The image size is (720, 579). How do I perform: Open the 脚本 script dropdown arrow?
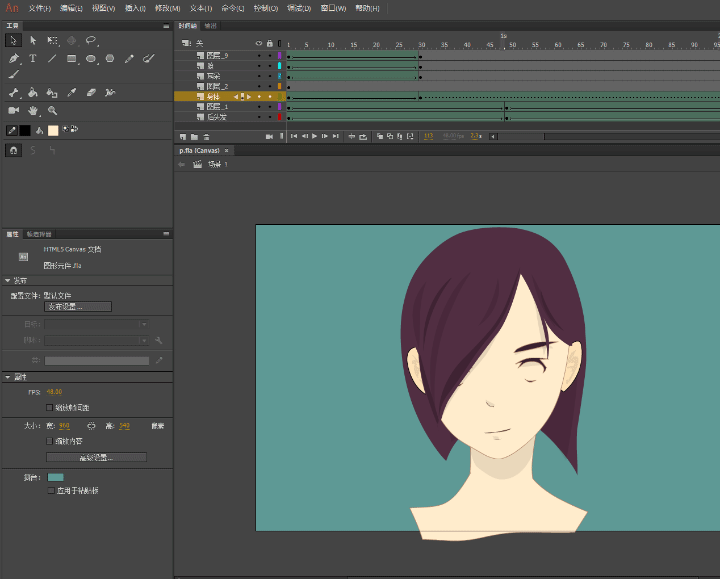[x=144, y=340]
